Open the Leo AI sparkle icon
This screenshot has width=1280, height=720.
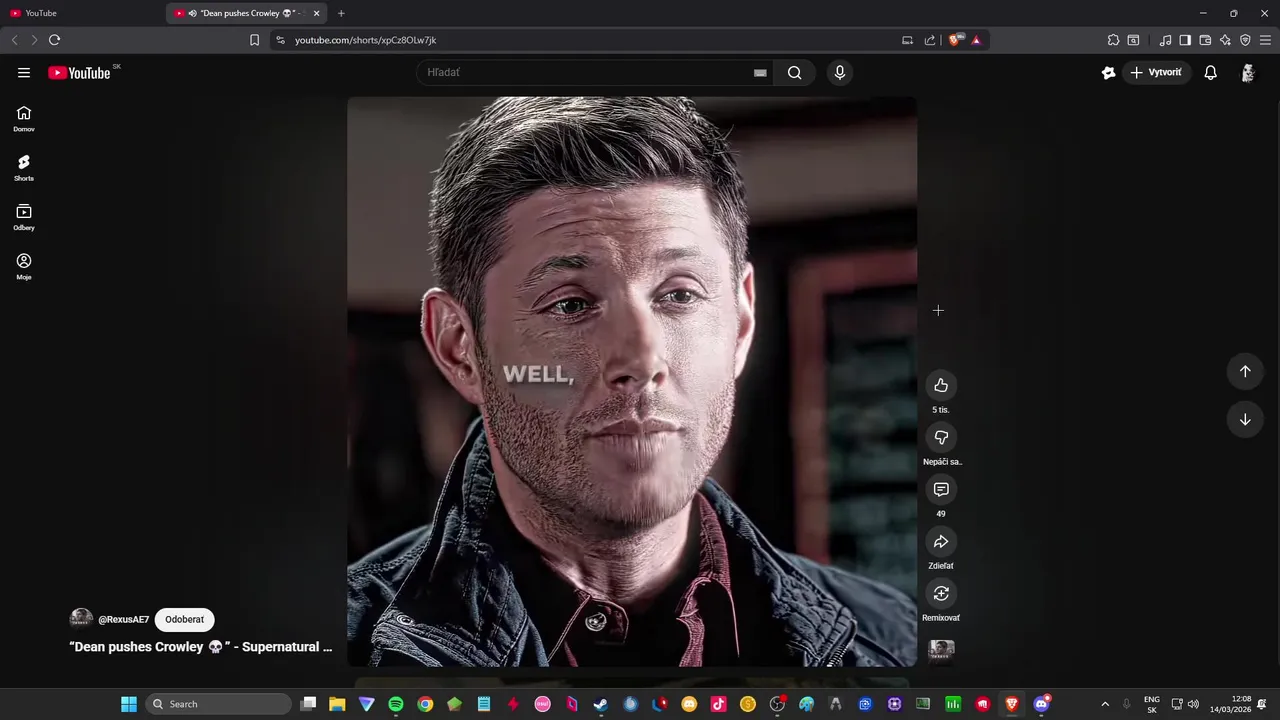(x=1225, y=40)
